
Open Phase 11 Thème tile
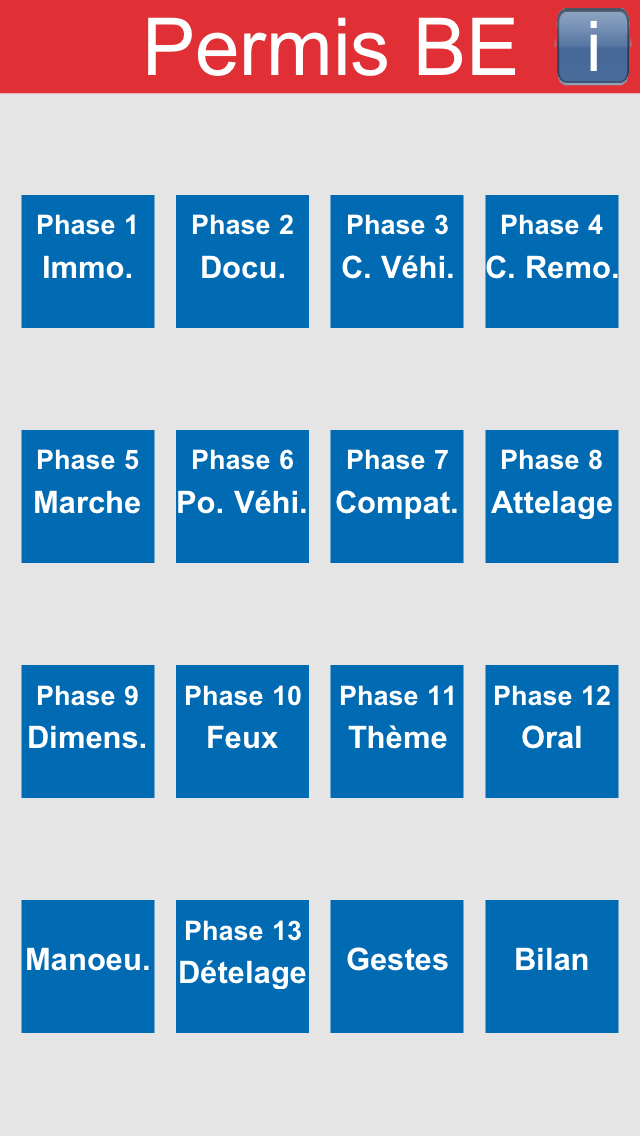coord(397,732)
